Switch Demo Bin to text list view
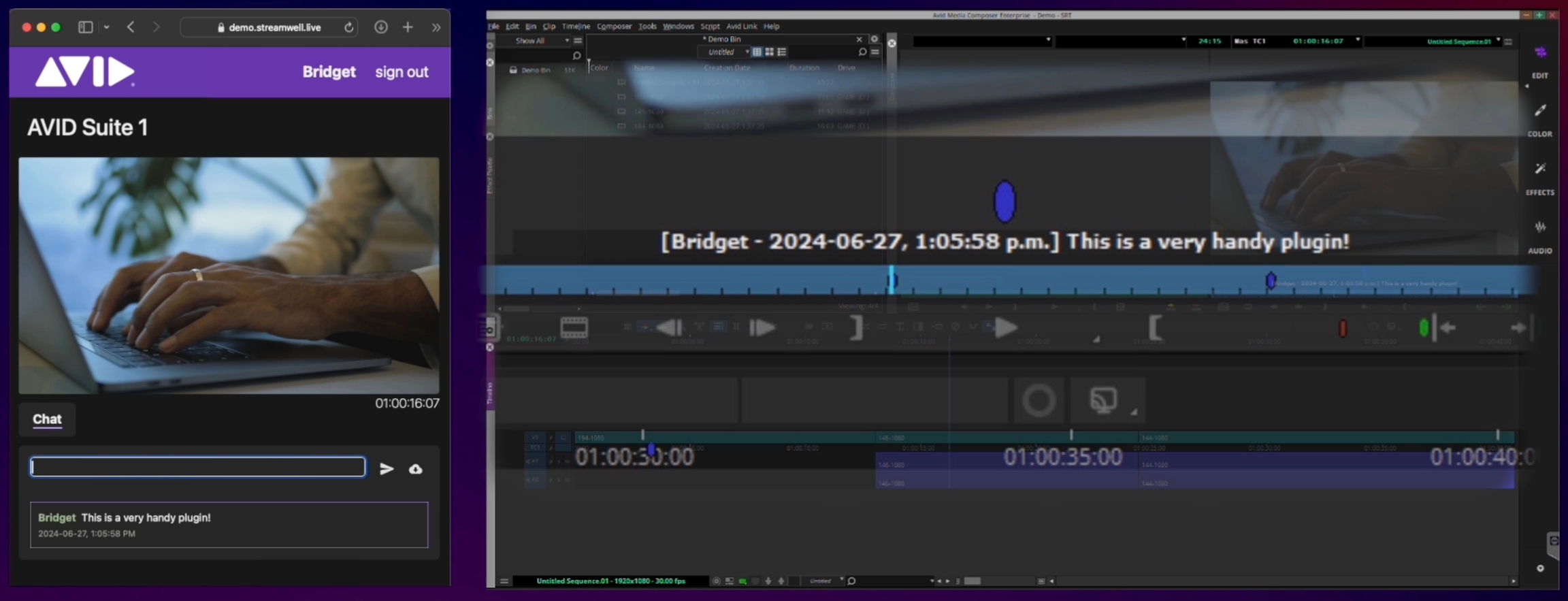The width and height of the screenshot is (1568, 601). pyautogui.click(x=757, y=52)
